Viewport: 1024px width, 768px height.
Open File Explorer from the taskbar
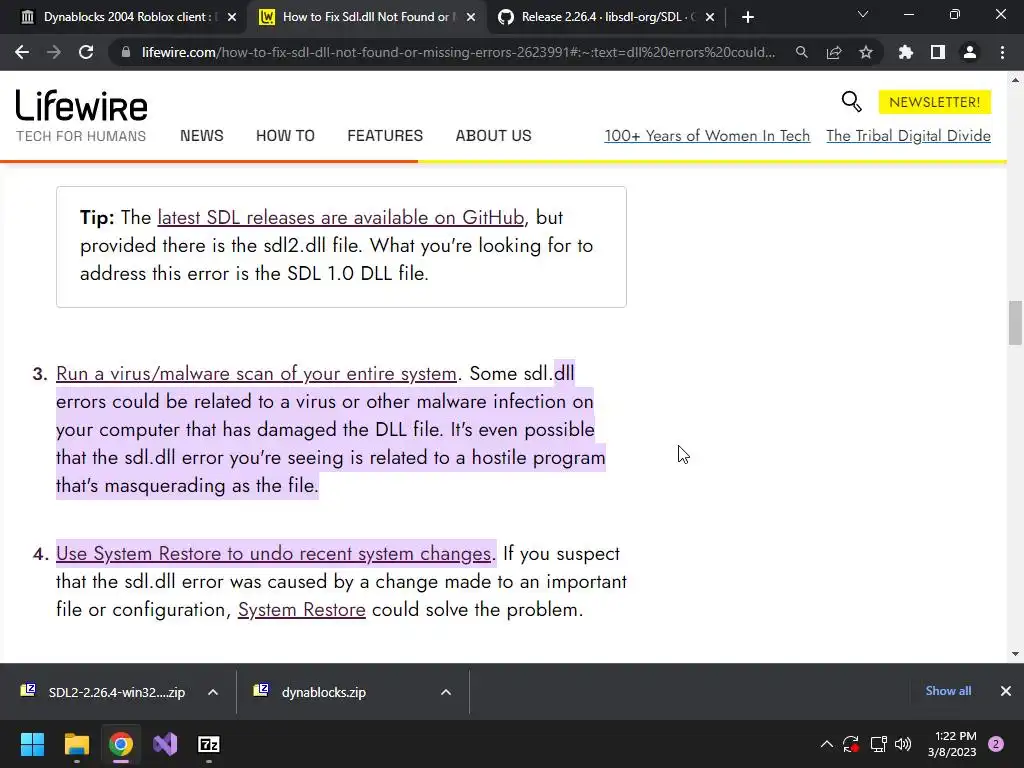click(76, 744)
